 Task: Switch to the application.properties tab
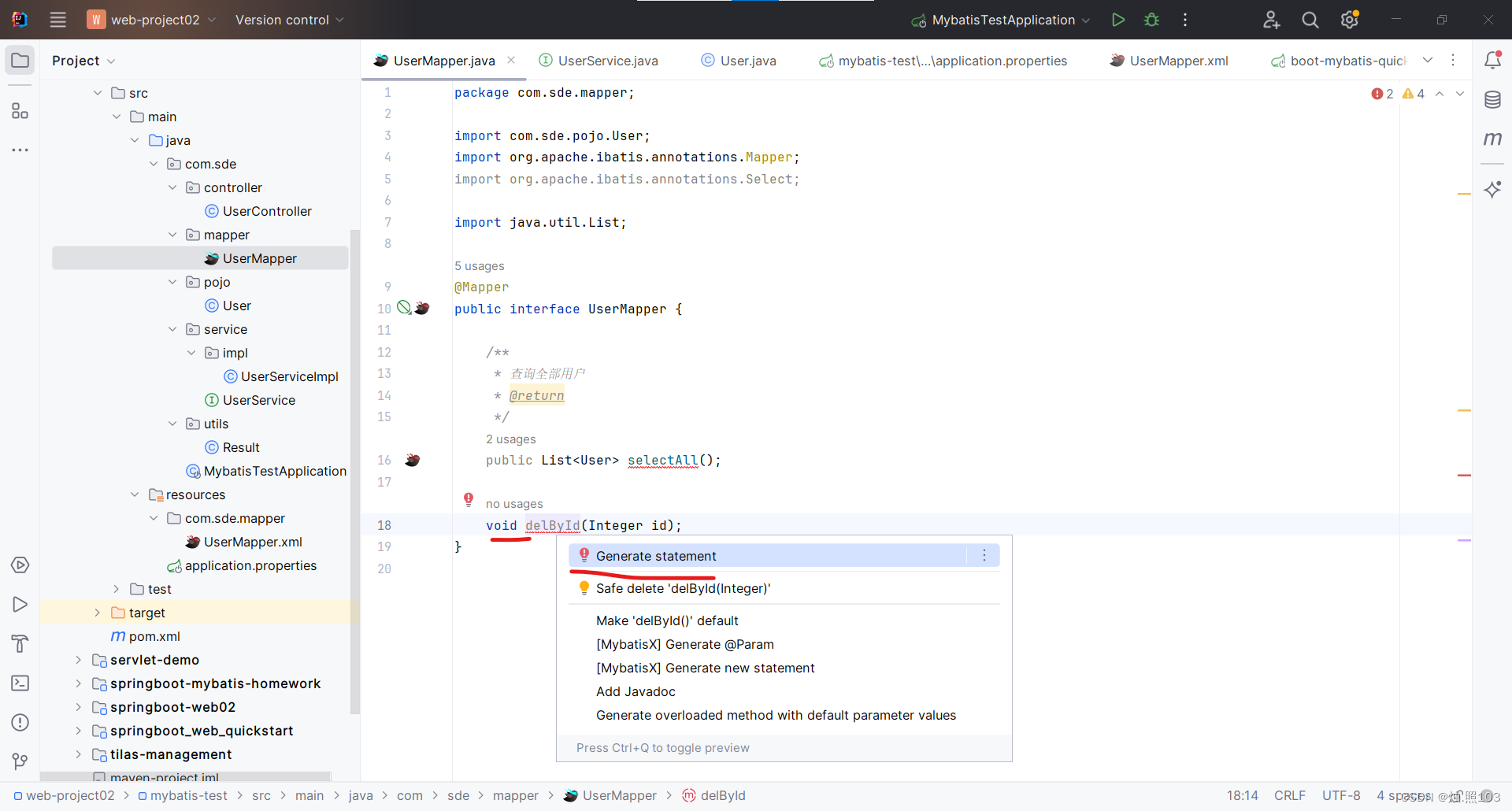[x=943, y=61]
